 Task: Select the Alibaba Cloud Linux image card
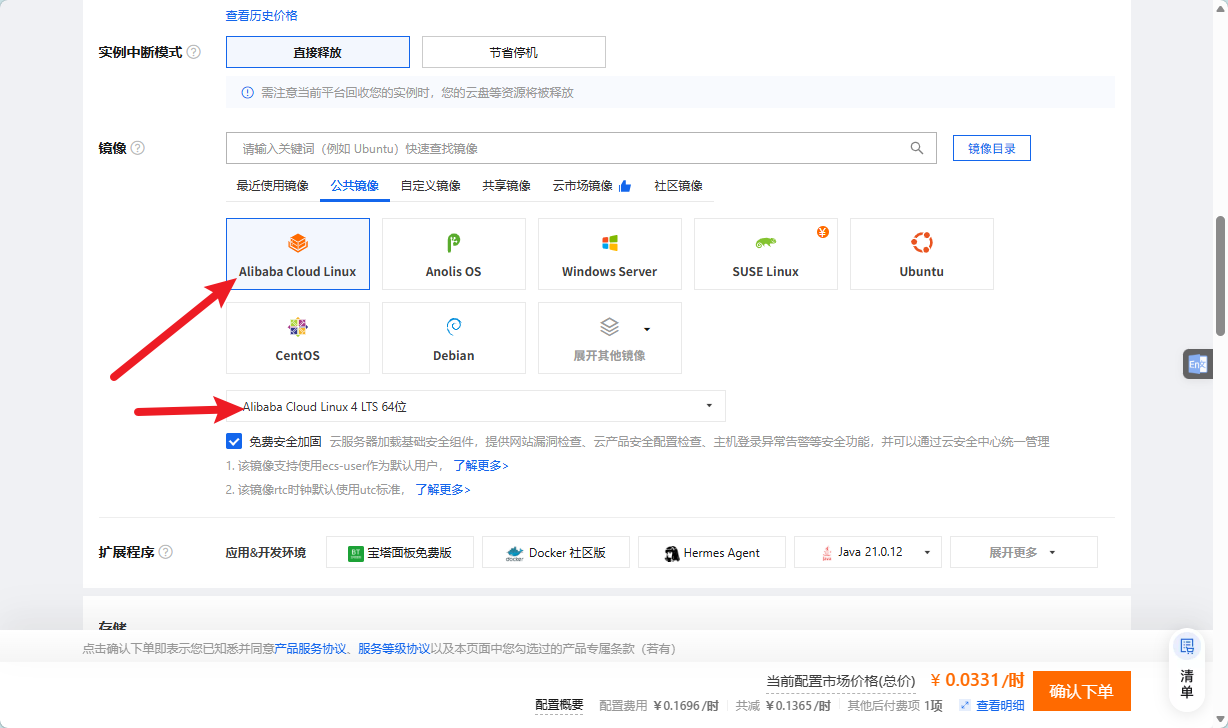pyautogui.click(x=298, y=254)
